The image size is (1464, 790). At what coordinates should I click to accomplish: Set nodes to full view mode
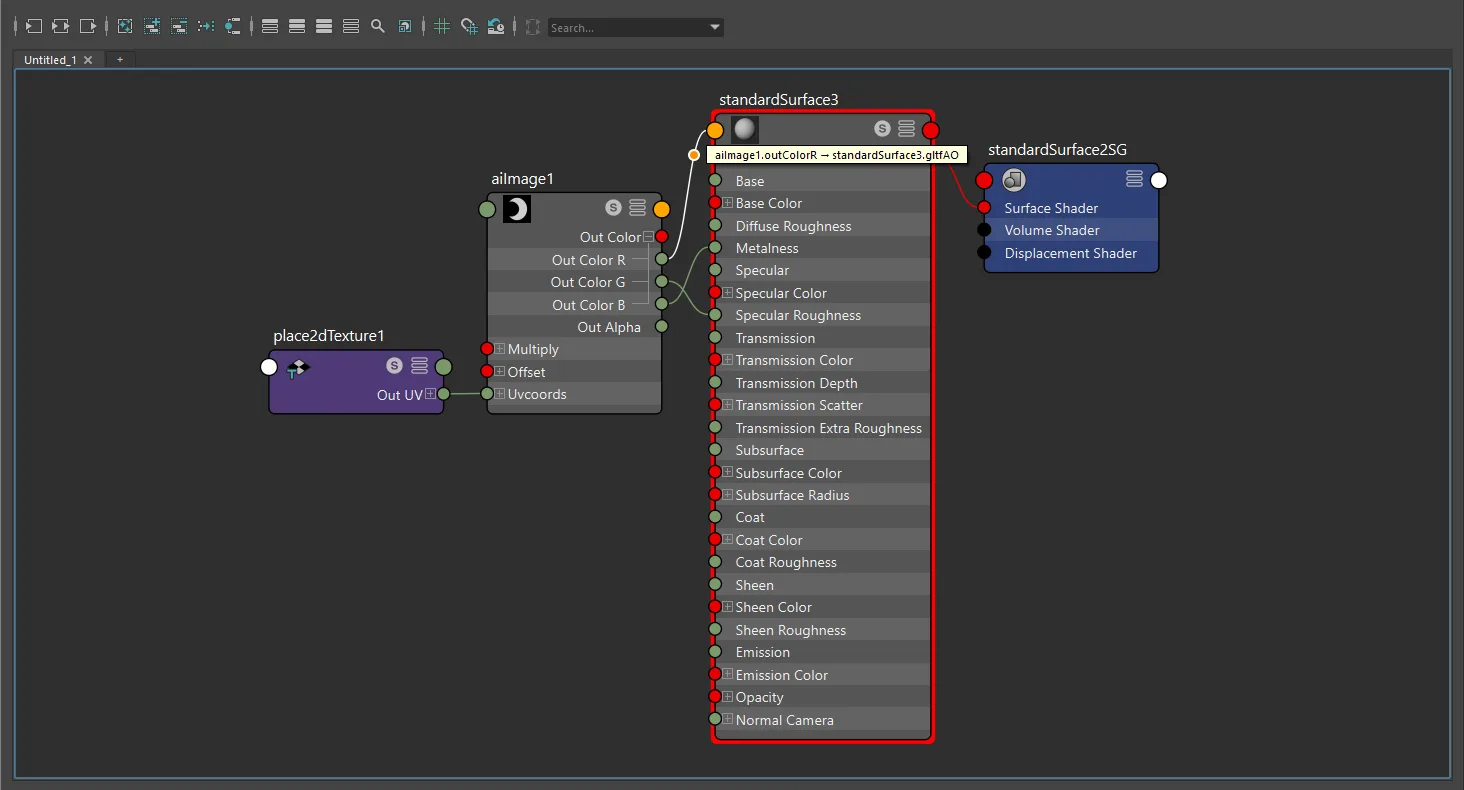point(324,27)
